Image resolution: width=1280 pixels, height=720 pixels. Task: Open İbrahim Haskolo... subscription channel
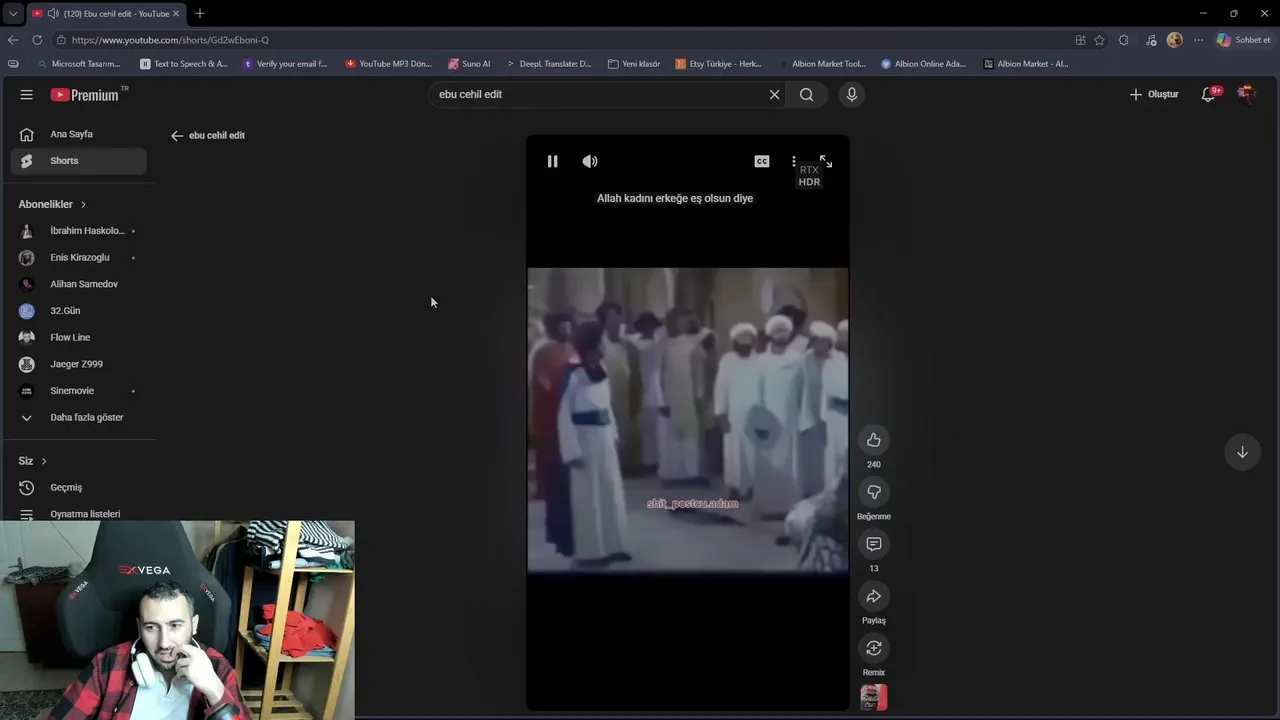click(x=78, y=231)
